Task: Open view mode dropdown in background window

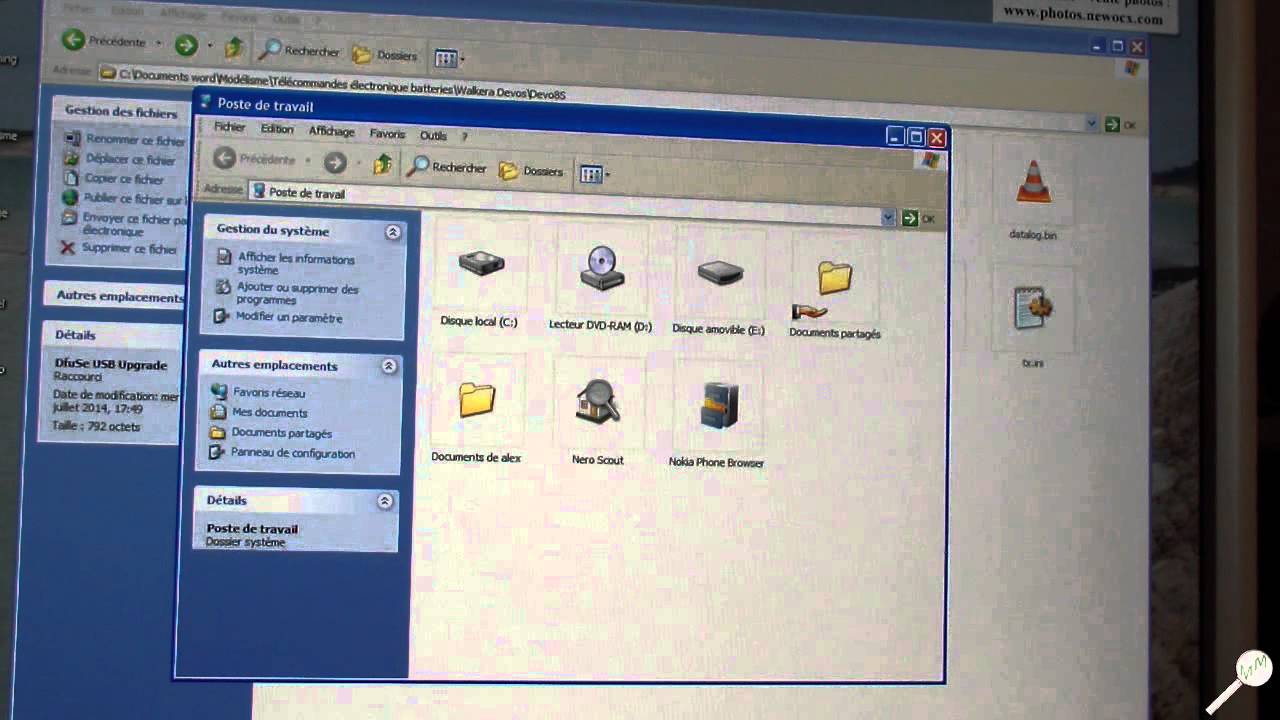Action: click(x=449, y=58)
